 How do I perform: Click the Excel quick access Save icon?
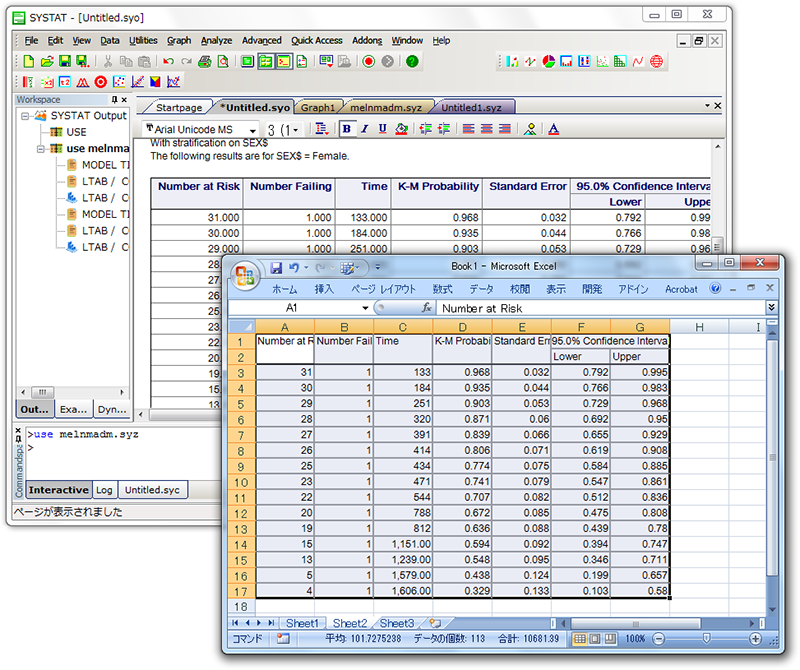click(277, 268)
